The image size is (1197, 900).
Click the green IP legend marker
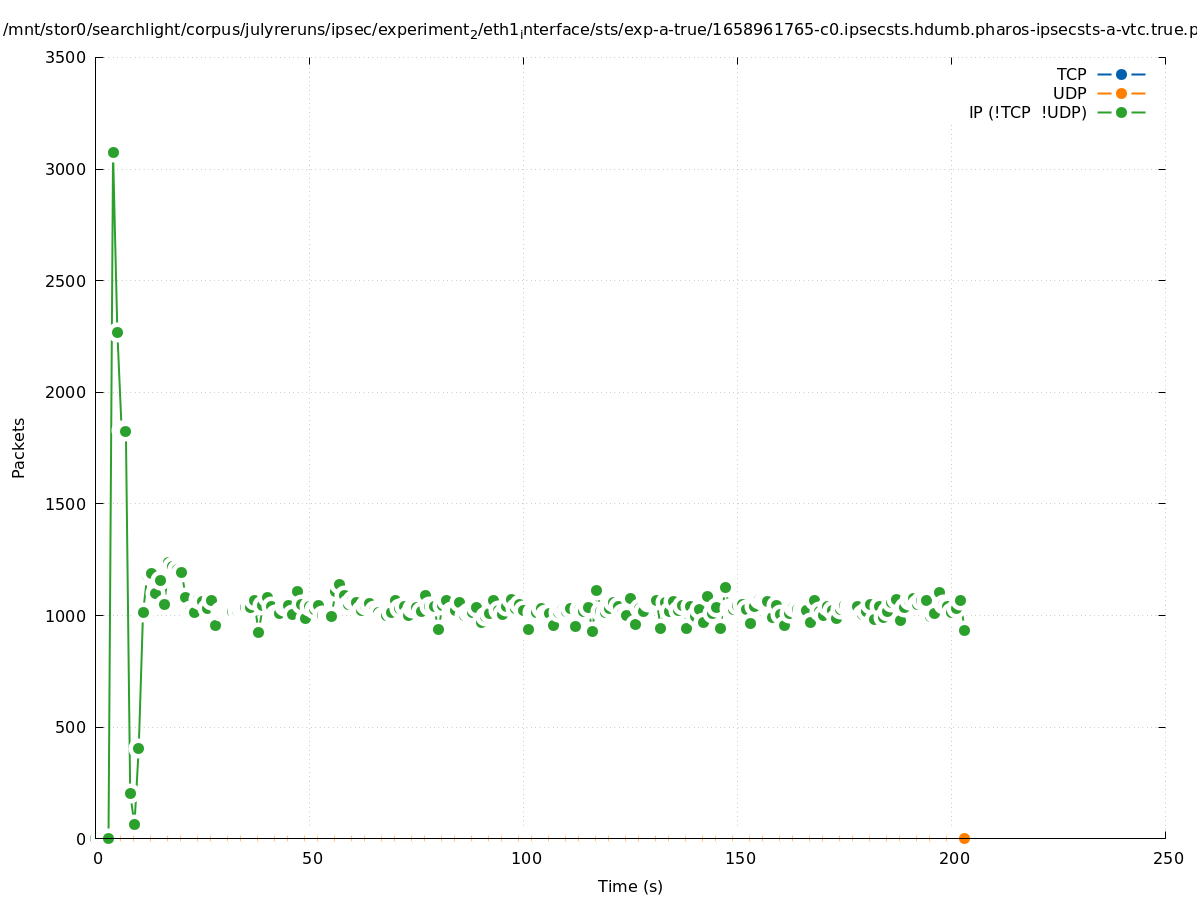pos(1121,112)
